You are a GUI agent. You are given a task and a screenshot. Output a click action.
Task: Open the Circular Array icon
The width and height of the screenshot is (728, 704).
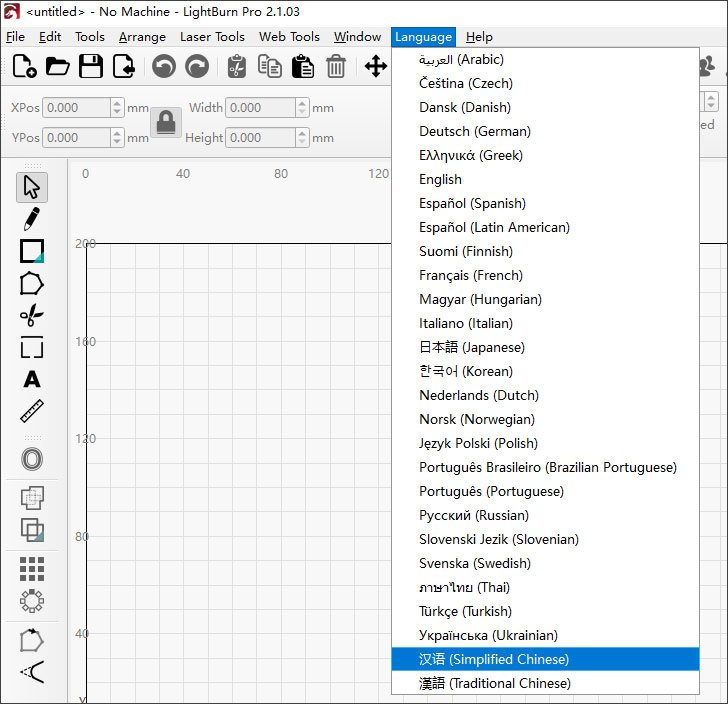pos(32,601)
